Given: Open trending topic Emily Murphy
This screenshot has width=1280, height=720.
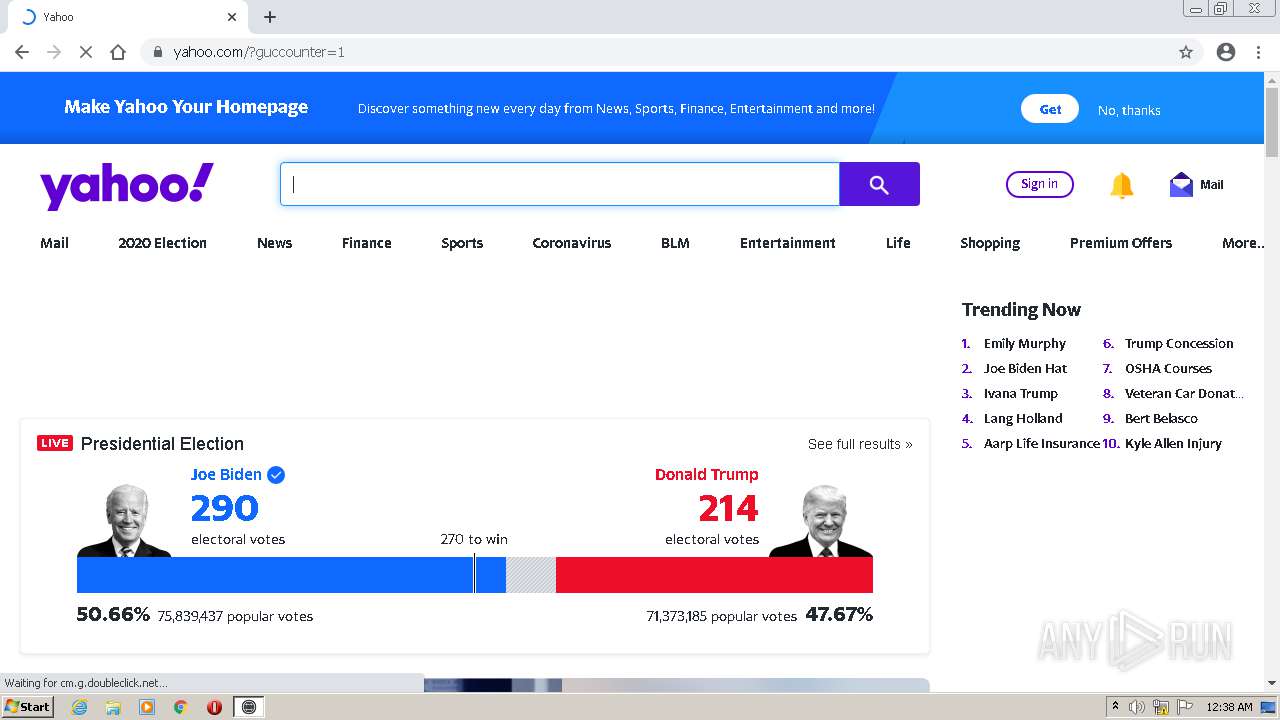Looking at the screenshot, I should point(1025,343).
